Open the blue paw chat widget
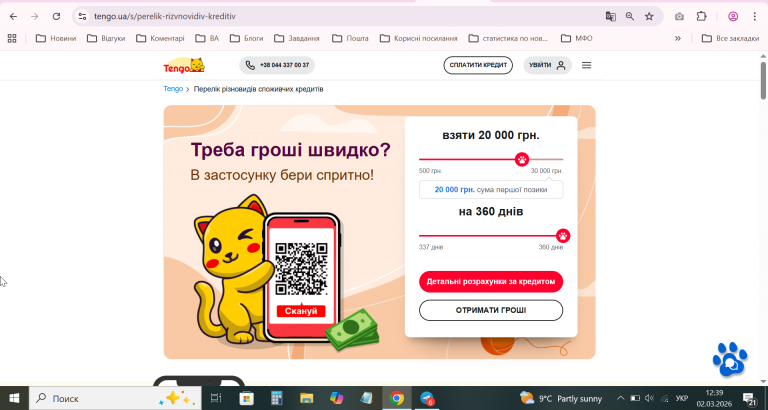The image size is (768, 410). [730, 359]
